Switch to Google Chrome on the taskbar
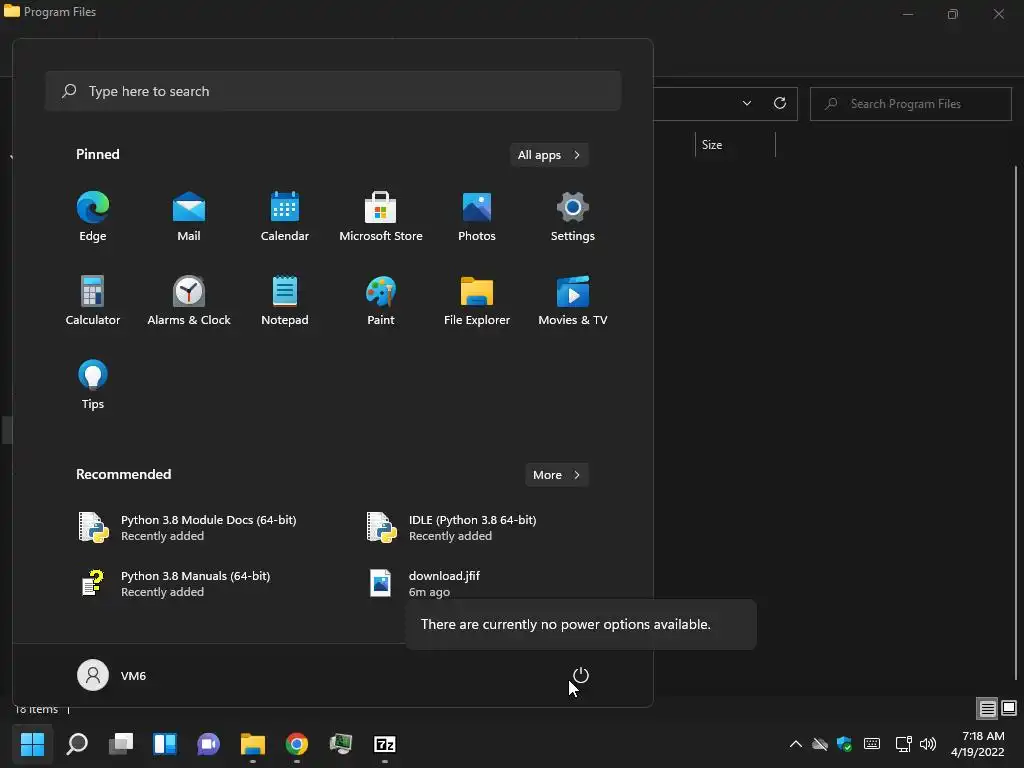This screenshot has height=768, width=1024. [x=296, y=744]
